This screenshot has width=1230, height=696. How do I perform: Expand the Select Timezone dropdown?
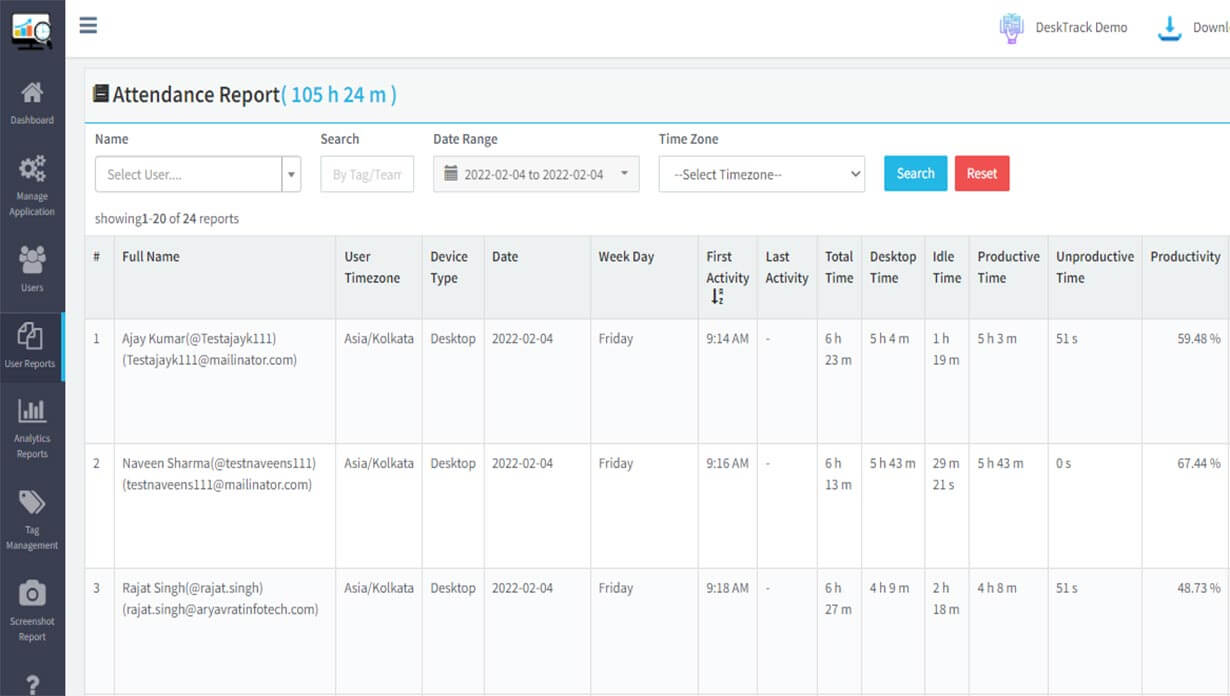click(761, 174)
